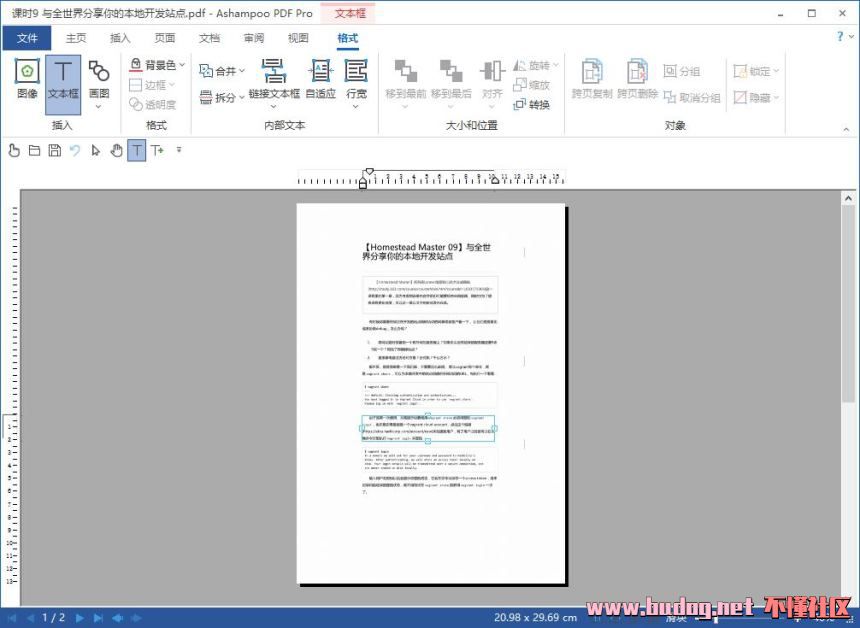The image size is (860, 628).
Task: Click the 图像 (Image) insert icon
Action: click(27, 78)
